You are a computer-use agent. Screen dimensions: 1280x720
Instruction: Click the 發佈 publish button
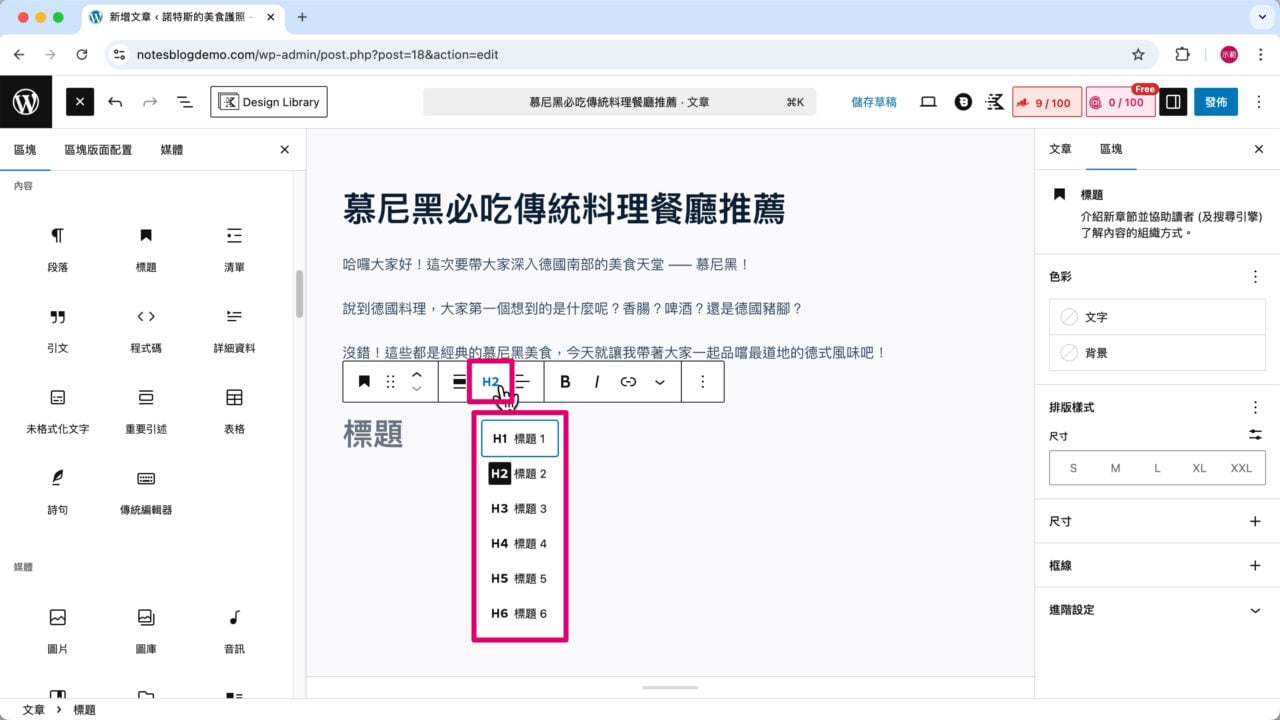click(x=1216, y=101)
